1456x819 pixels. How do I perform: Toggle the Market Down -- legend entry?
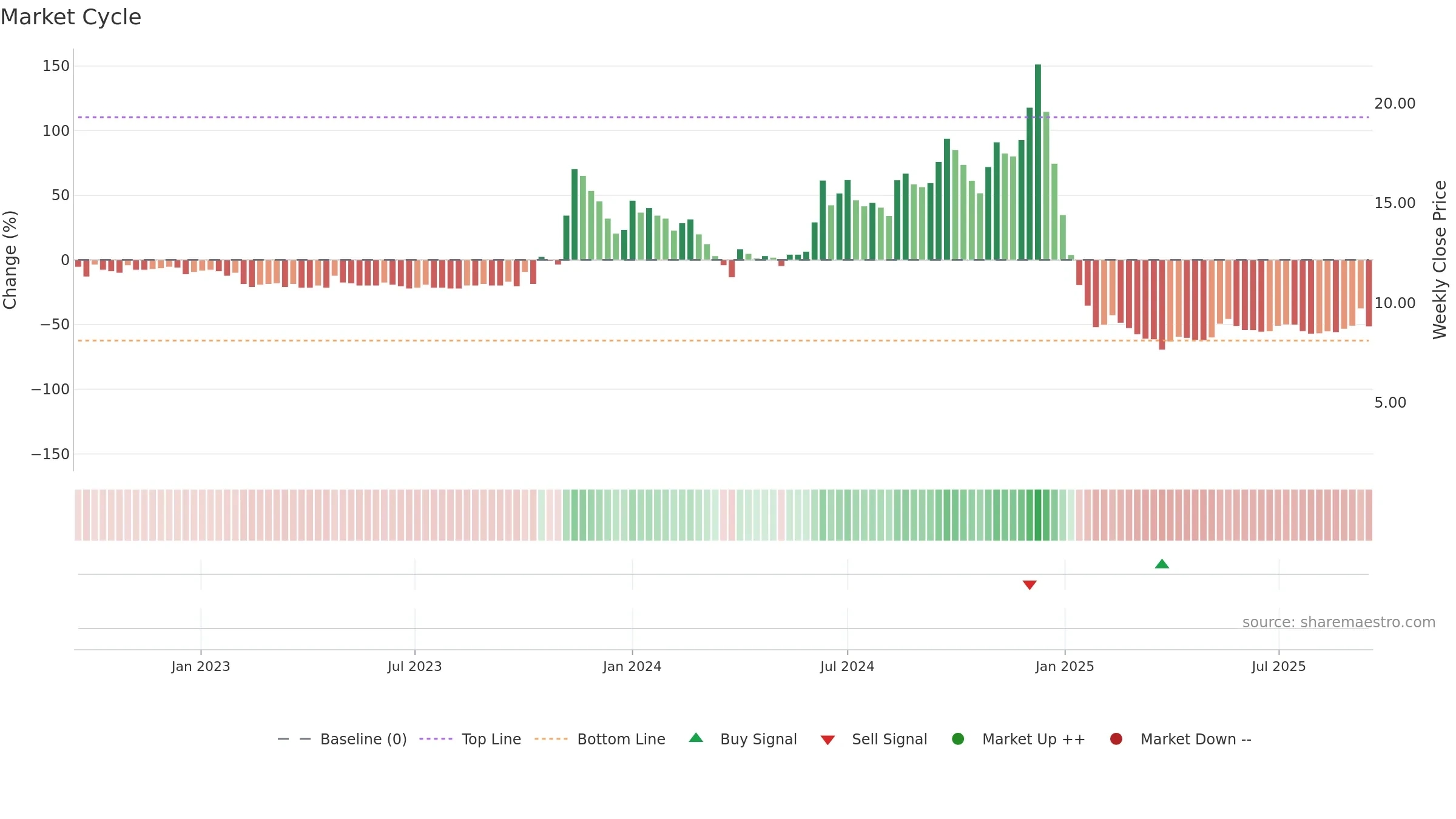tap(1181, 739)
